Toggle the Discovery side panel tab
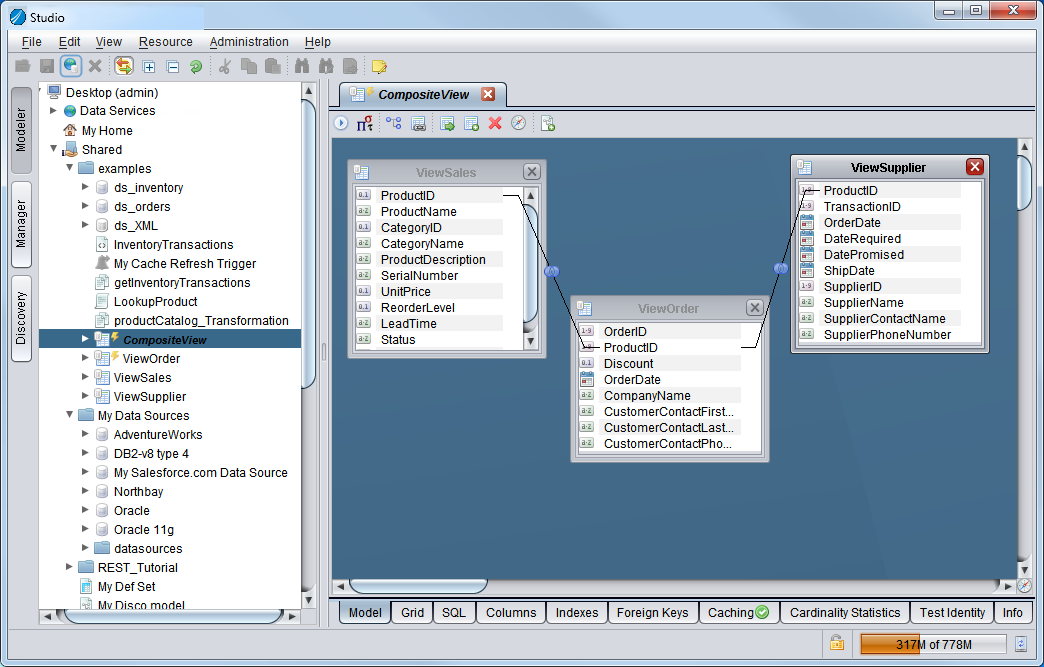The height and width of the screenshot is (667, 1044). tap(22, 318)
